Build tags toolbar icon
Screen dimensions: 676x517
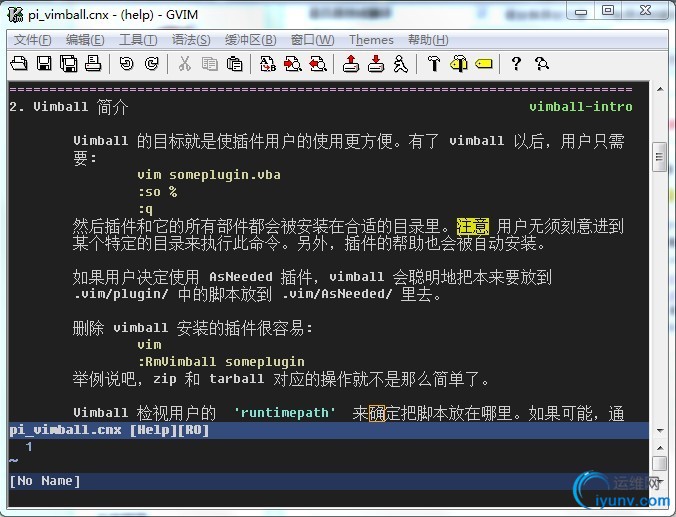tap(459, 64)
